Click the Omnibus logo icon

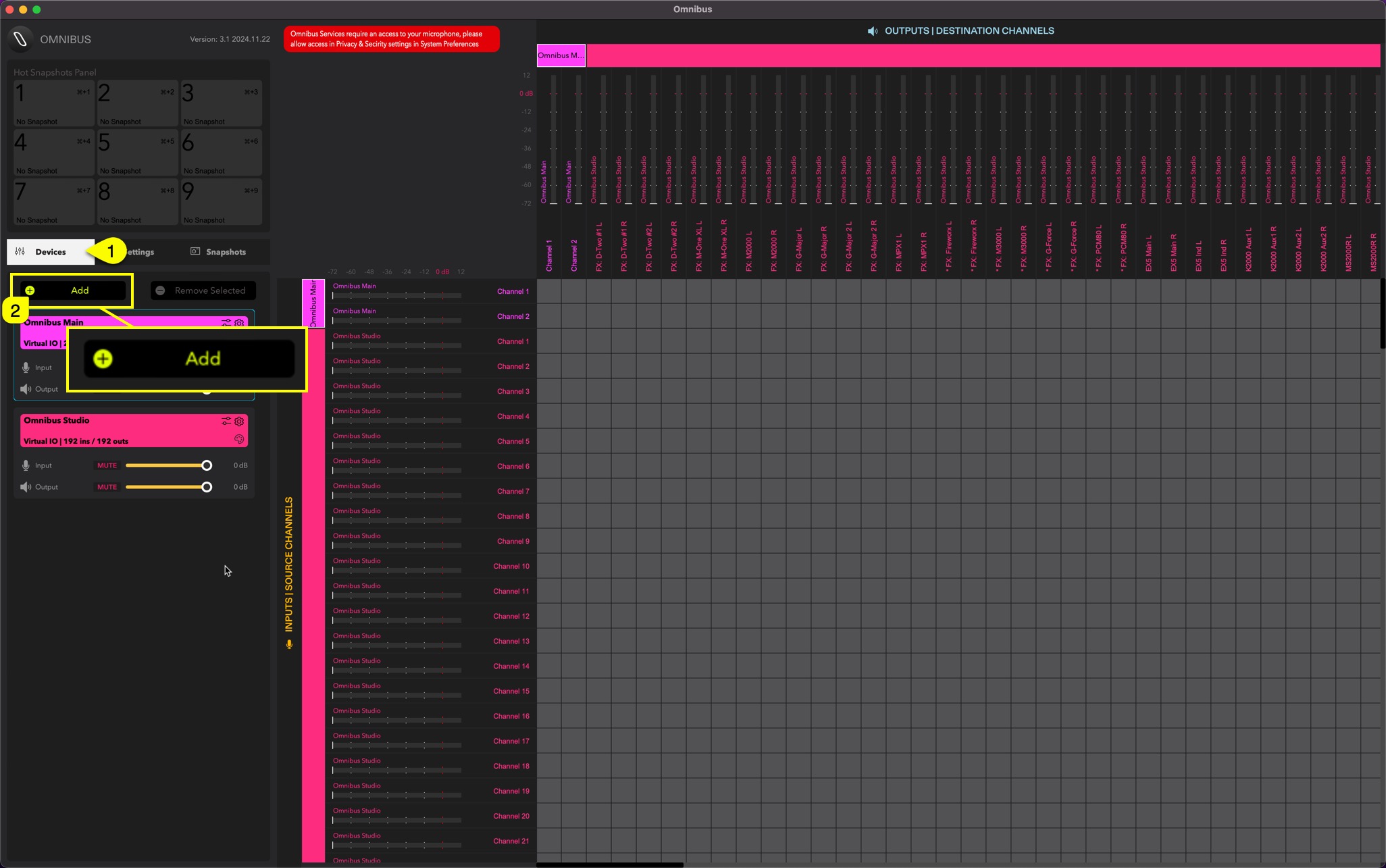20,39
